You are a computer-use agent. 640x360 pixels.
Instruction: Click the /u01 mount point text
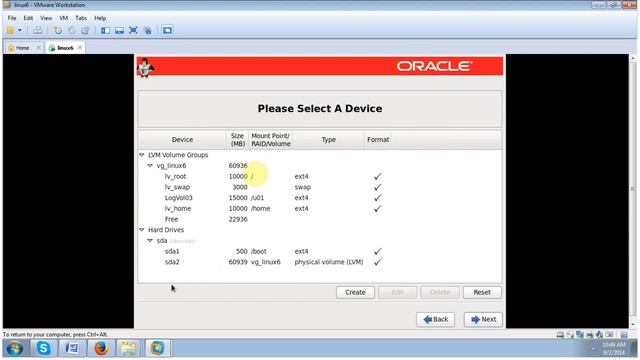pos(258,198)
